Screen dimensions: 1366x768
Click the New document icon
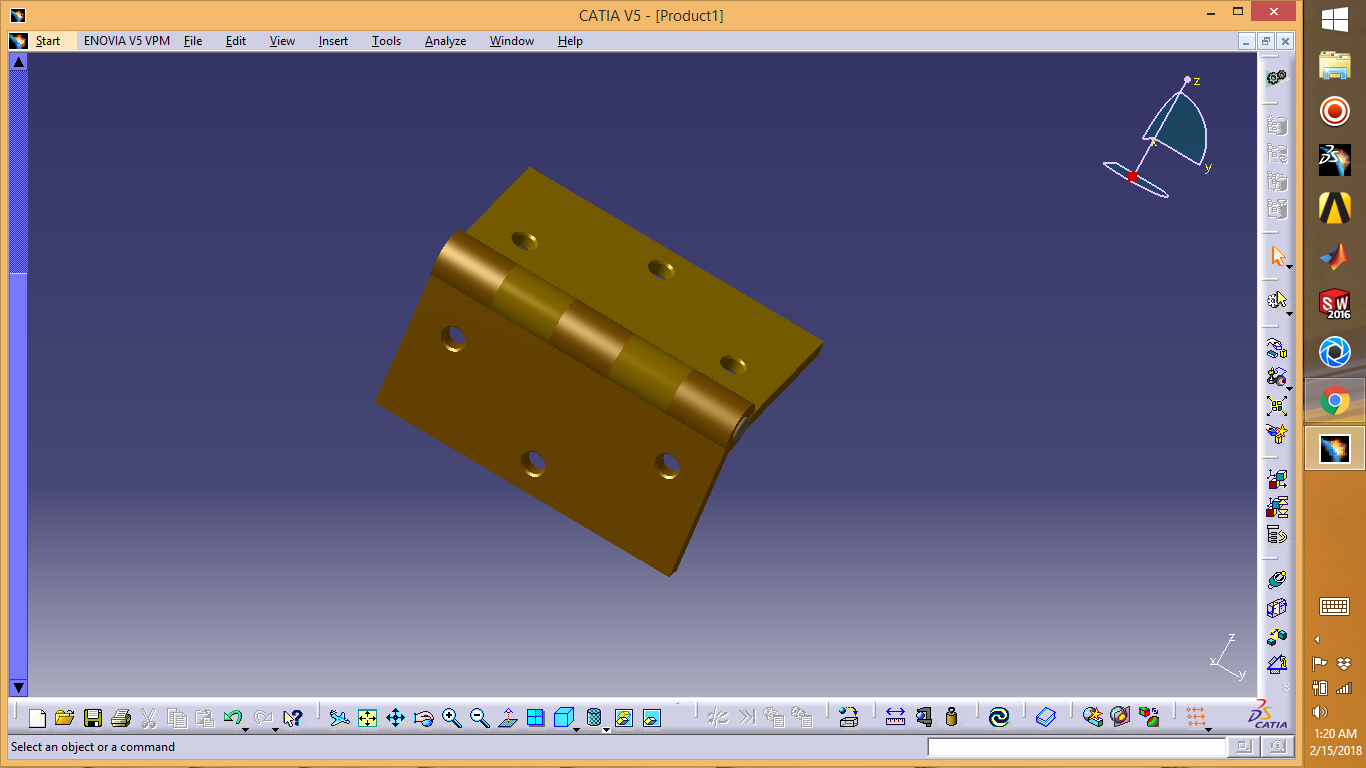(x=37, y=717)
